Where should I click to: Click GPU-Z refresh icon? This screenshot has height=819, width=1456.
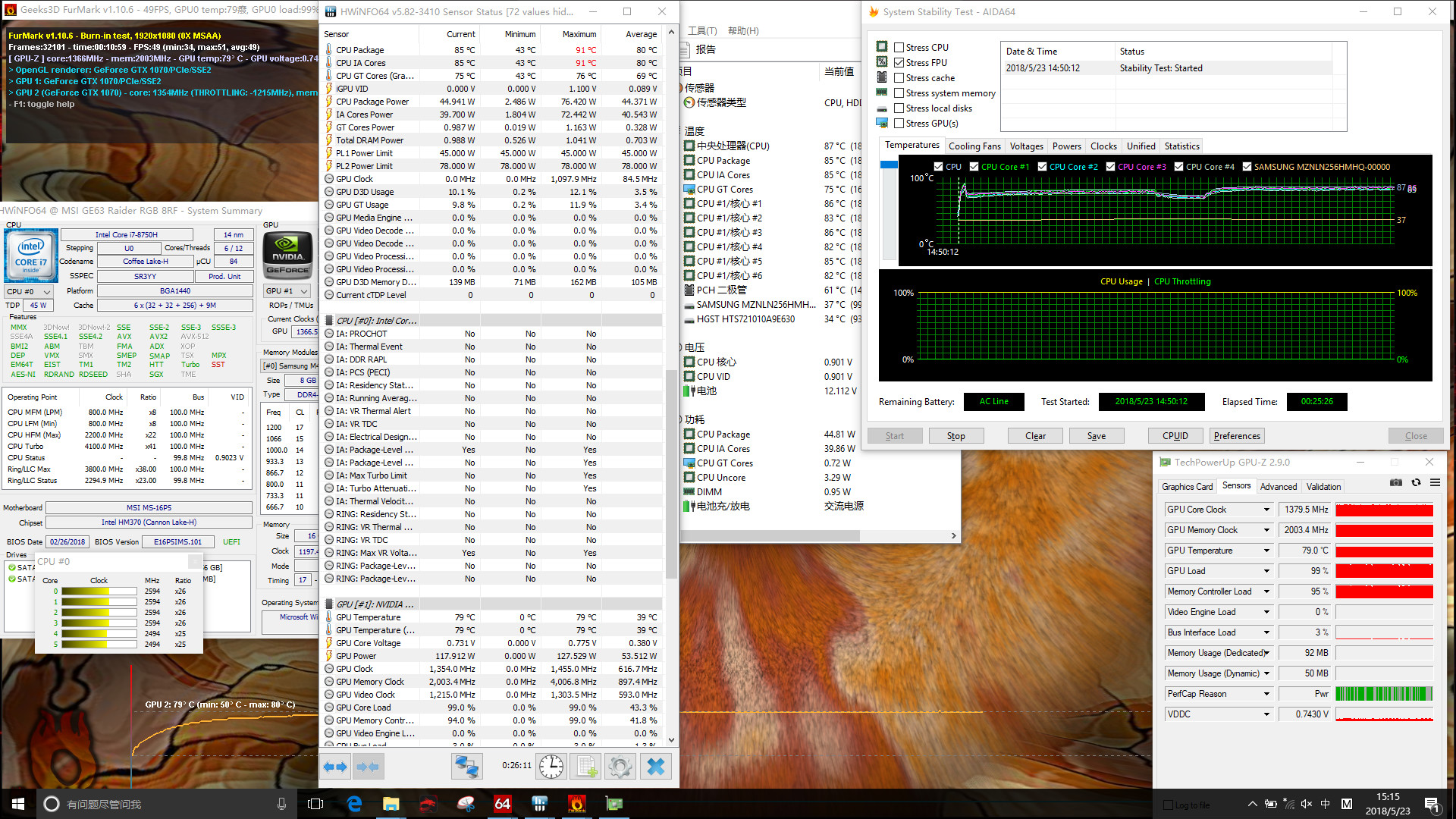click(1415, 482)
